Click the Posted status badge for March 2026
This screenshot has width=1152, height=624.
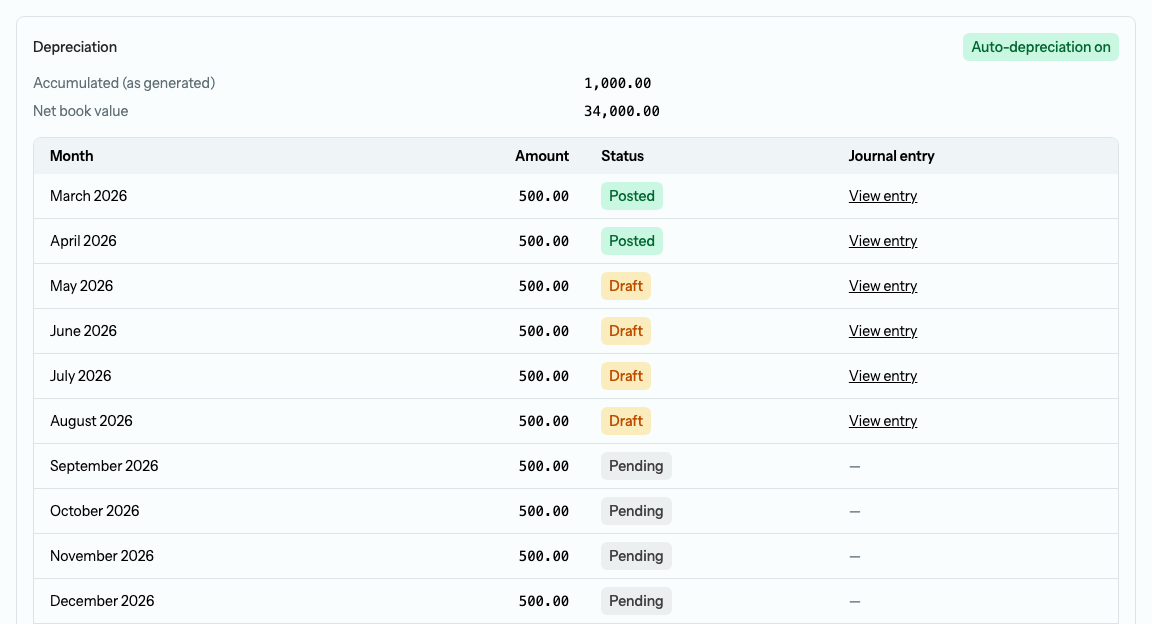point(632,196)
